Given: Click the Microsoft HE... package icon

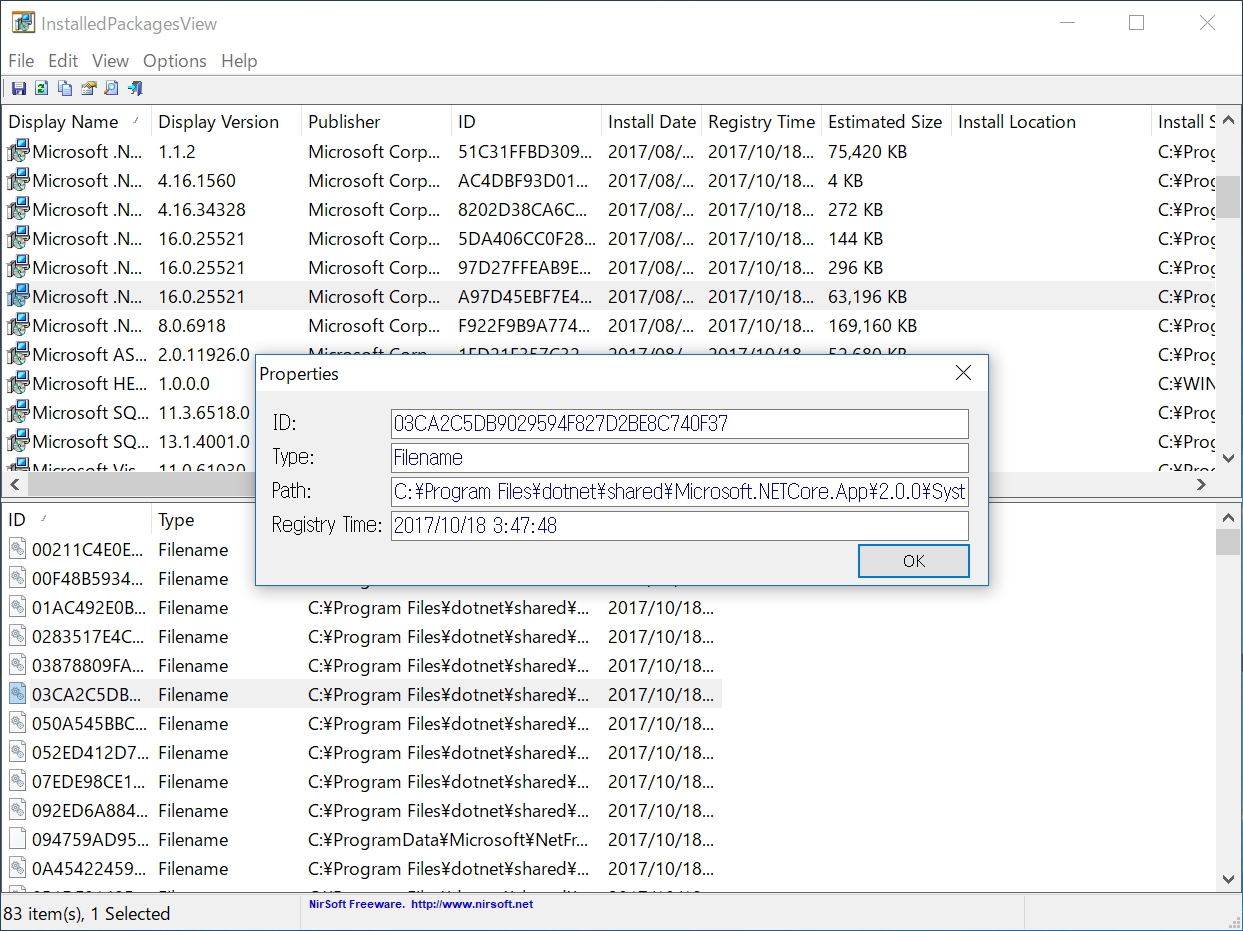Looking at the screenshot, I should [18, 383].
